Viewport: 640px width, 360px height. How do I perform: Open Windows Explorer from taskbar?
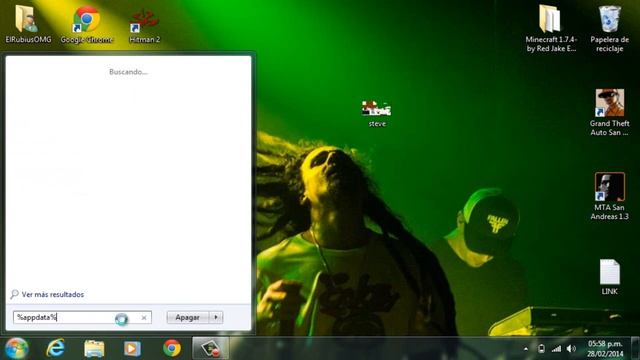[x=94, y=349]
